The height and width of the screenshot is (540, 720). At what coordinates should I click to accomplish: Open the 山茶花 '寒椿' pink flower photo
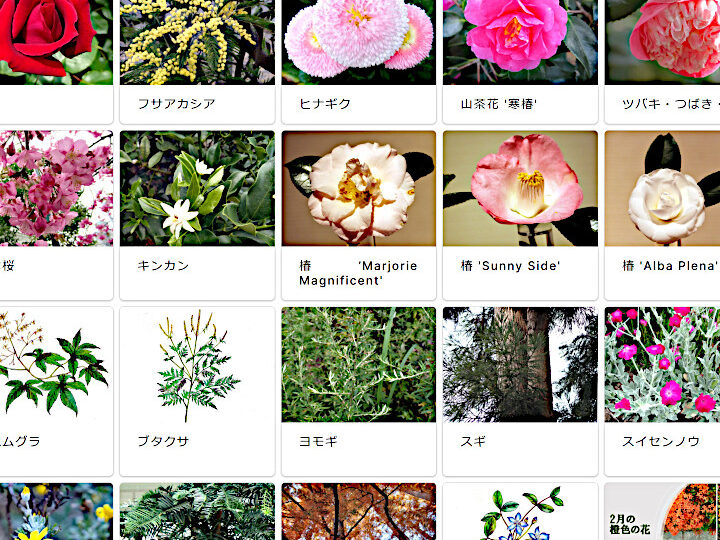[x=520, y=42]
